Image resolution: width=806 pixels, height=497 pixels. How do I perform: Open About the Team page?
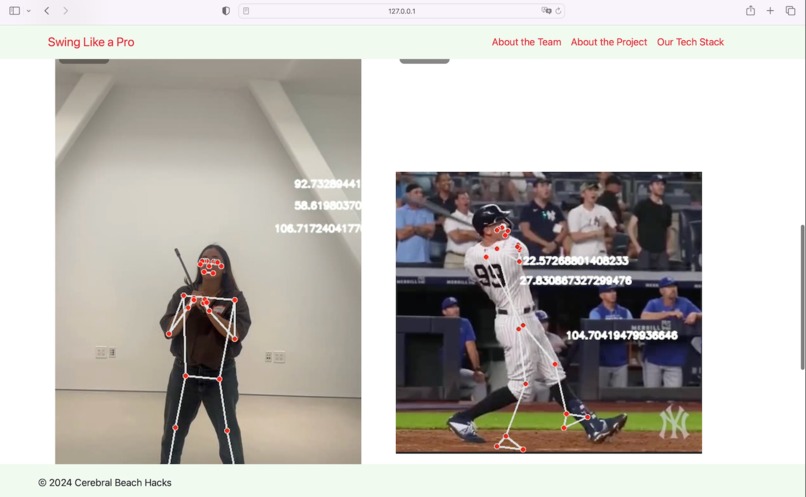click(x=526, y=42)
